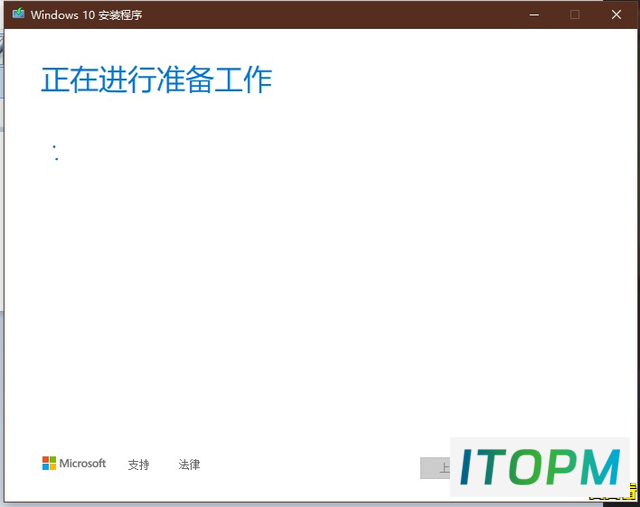Viewport: 640px width, 507px height.
Task: Open the 支持 link
Action: (138, 464)
